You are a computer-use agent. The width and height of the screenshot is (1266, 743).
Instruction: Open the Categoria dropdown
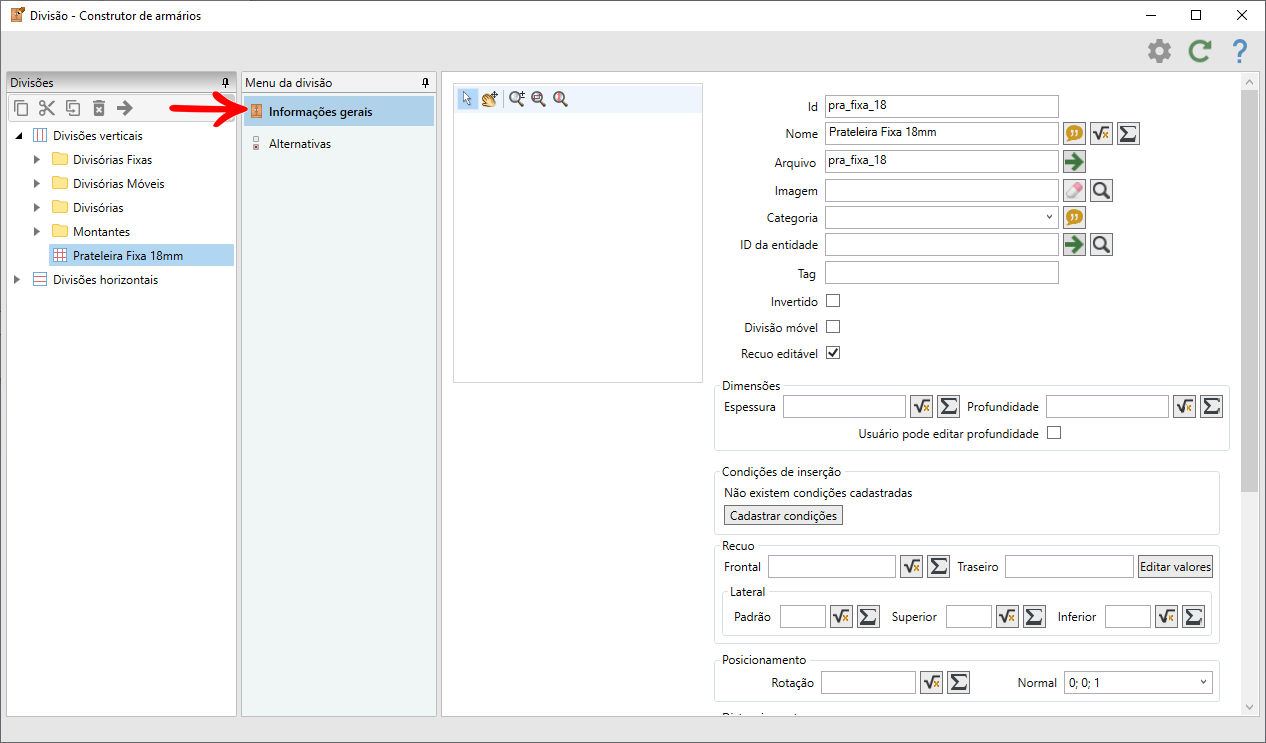click(x=941, y=217)
